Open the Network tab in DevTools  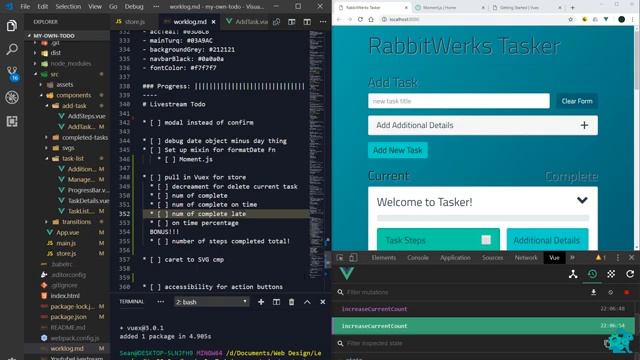tap(526, 258)
